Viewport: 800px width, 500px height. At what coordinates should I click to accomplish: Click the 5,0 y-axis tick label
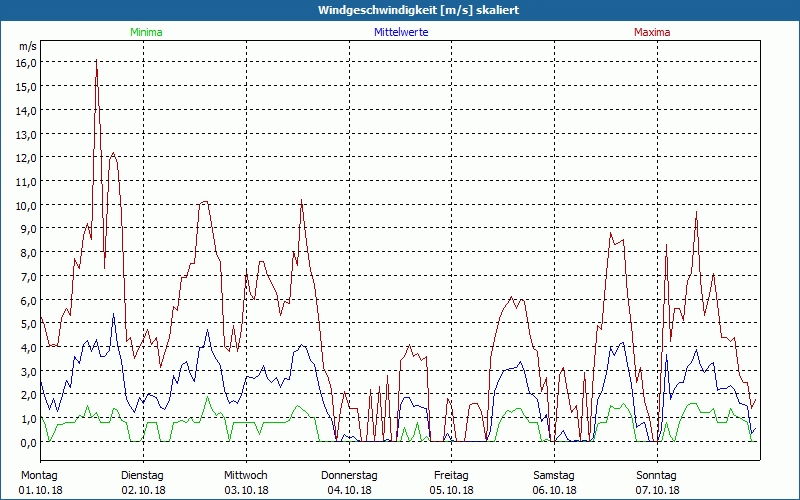click(28, 324)
